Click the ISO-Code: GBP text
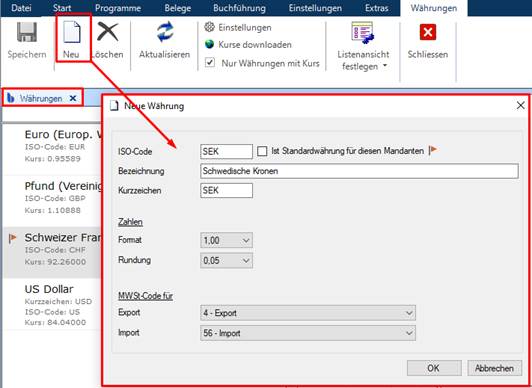This screenshot has width=532, height=388. (x=55, y=198)
